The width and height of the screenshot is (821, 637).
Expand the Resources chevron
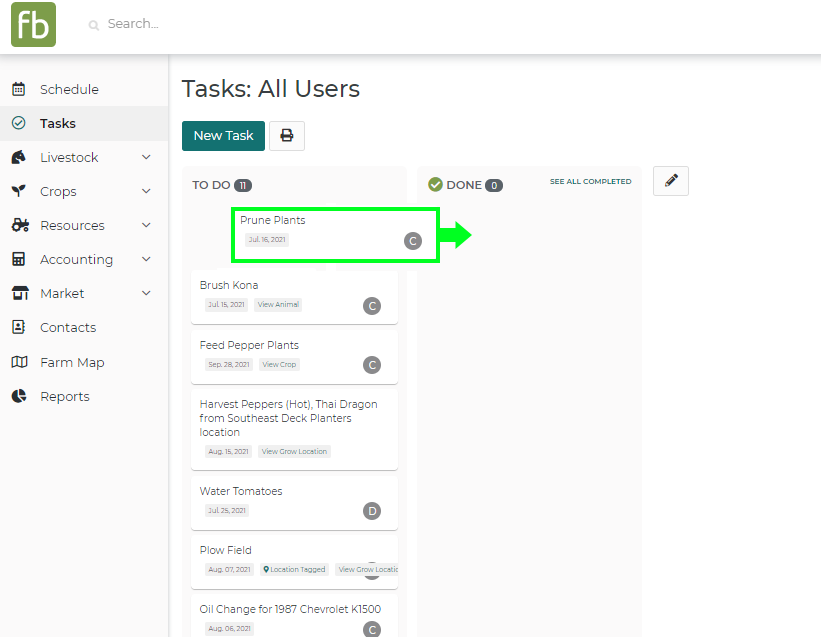pyautogui.click(x=146, y=225)
